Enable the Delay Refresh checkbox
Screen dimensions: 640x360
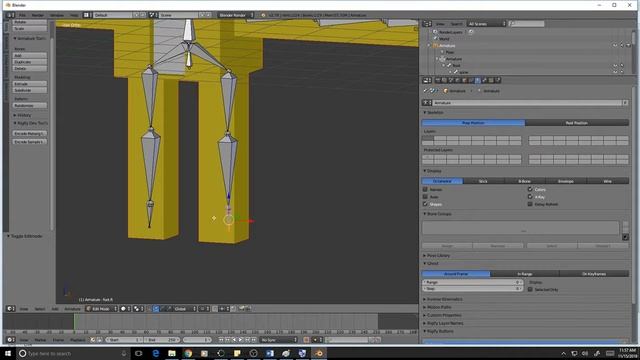(530, 204)
